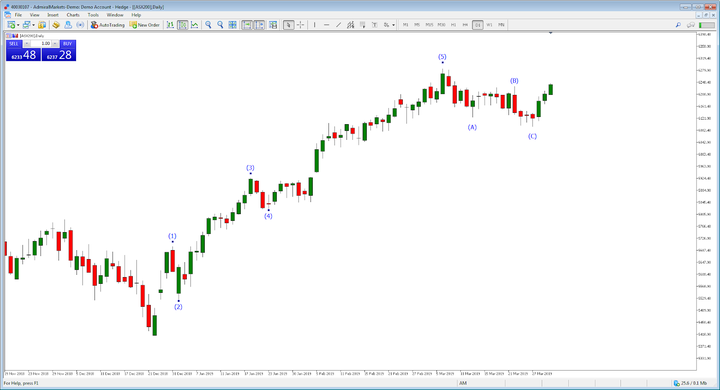The height and width of the screenshot is (390, 720).
Task: Expand the profiles dropdown arrow
Action: click(33, 25)
